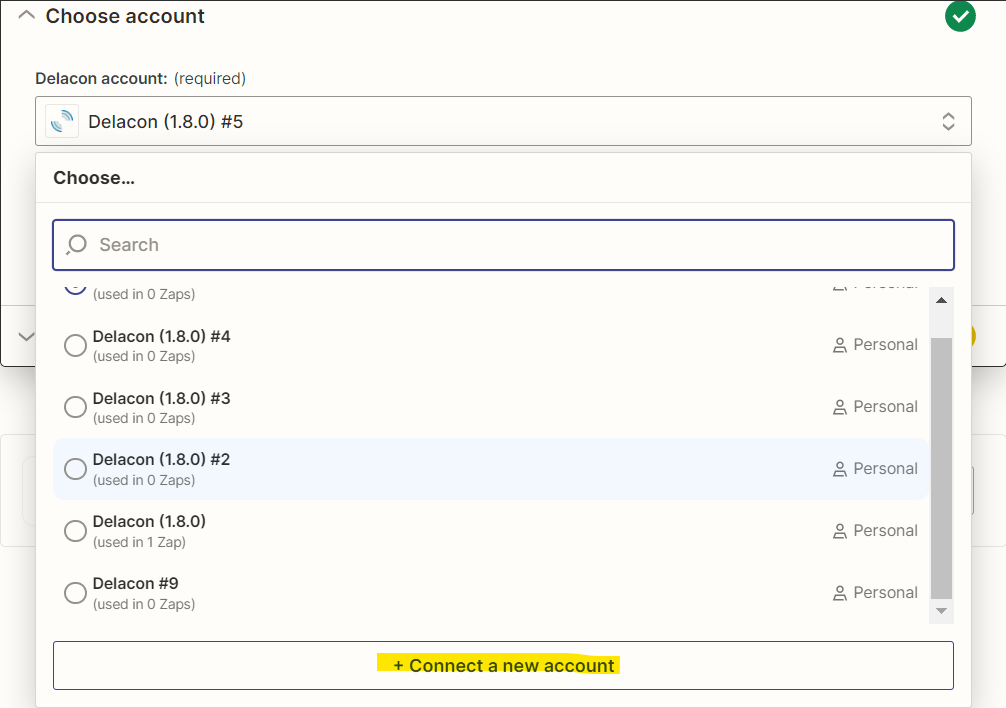Click person icon on Delacon (1.8.0) used in 1 Zap row
Image resolution: width=1006 pixels, height=708 pixels.
tap(840, 532)
